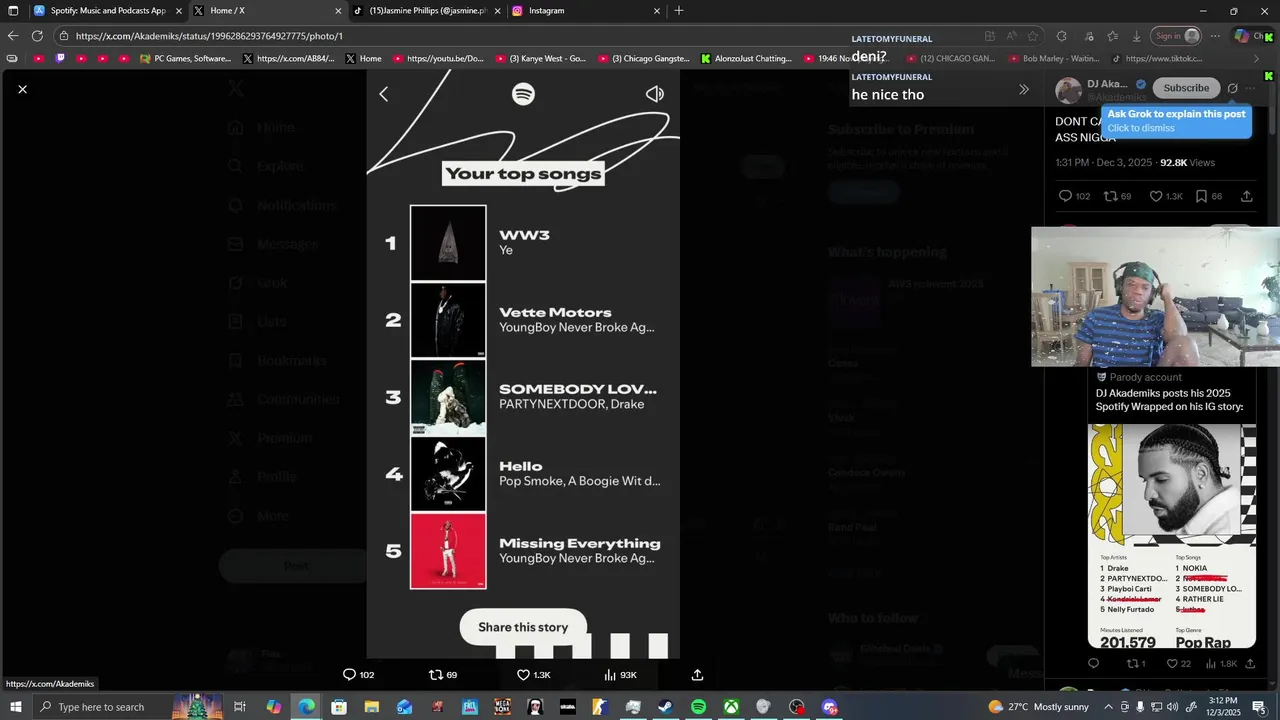Like the post via 1.3K heart under photo

pos(533,675)
